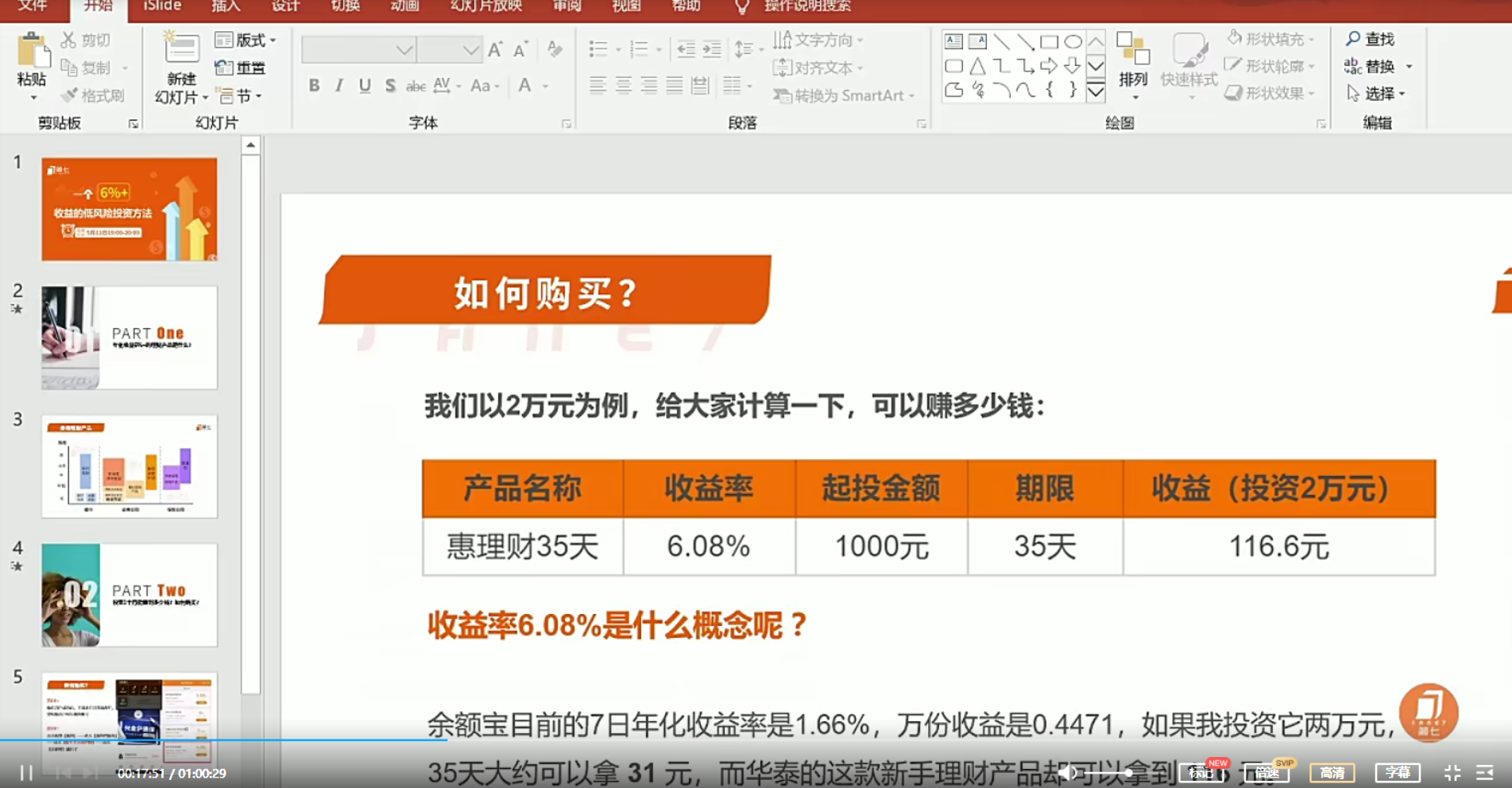This screenshot has width=1512, height=788.
Task: Switch to the Design (设计) tab
Action: [x=285, y=6]
